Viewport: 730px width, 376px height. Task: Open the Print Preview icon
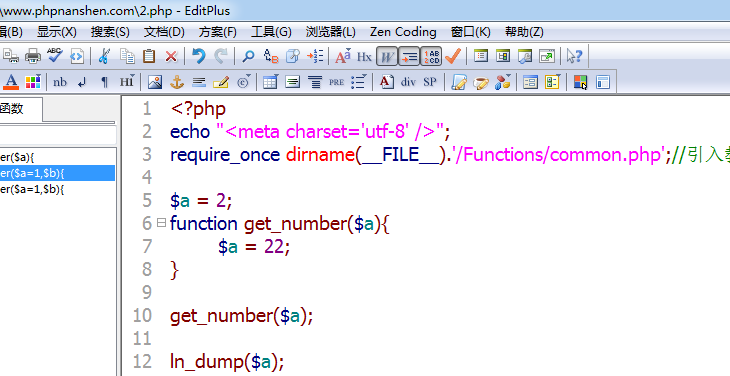tap(10, 56)
